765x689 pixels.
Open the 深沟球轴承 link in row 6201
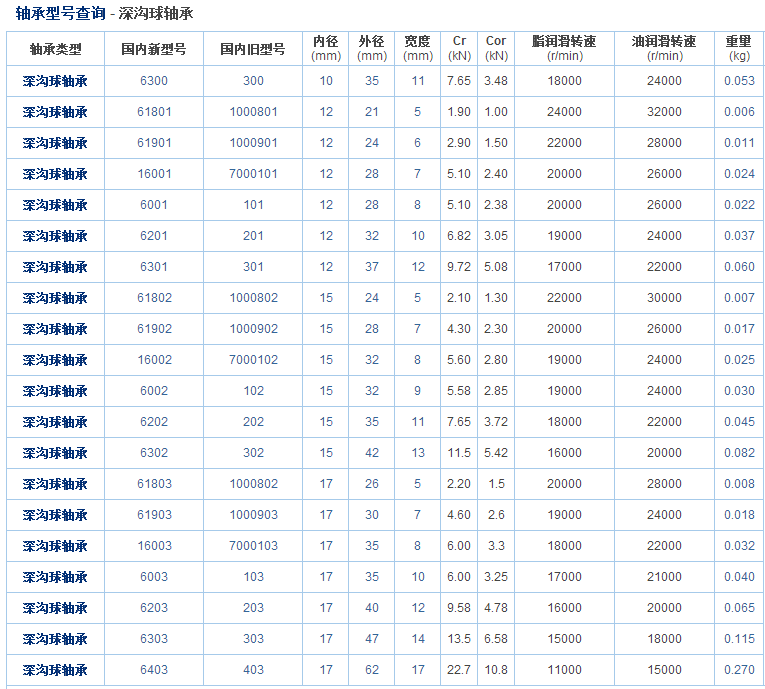(55, 236)
